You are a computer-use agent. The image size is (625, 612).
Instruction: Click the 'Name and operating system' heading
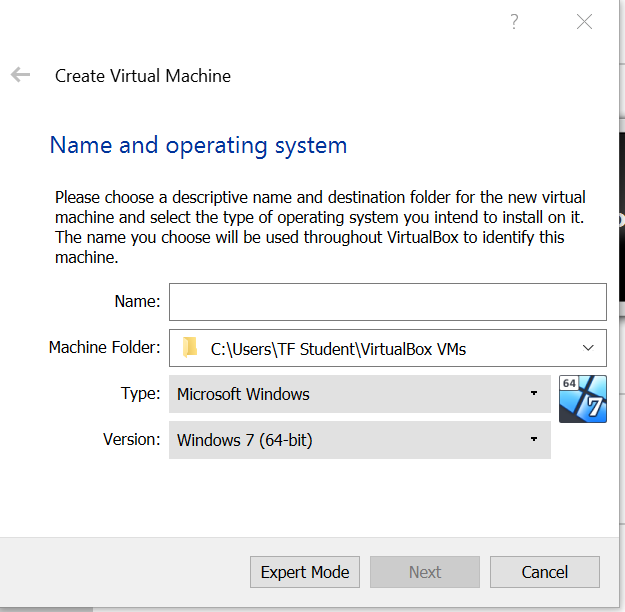pos(199,146)
